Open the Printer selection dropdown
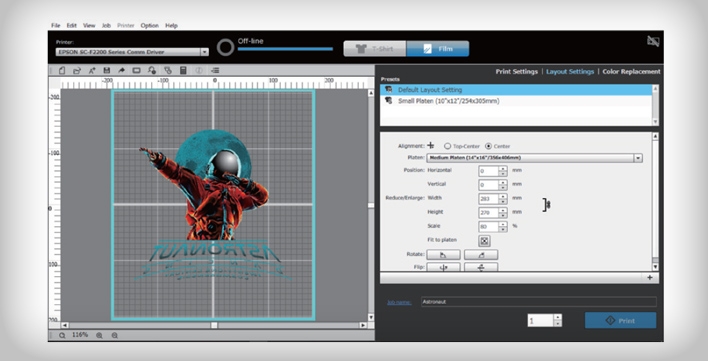708x361 pixels. click(x=205, y=52)
